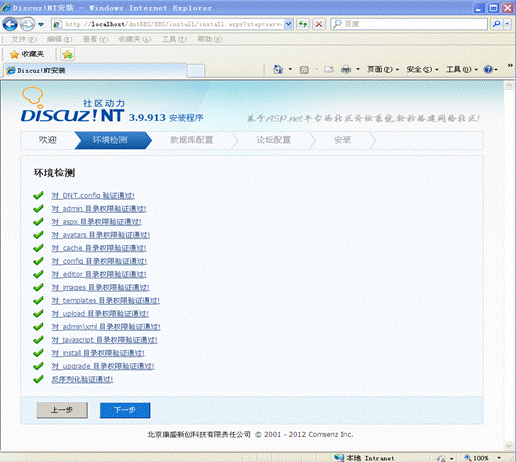Expand the command bar overflow chevron
Image resolution: width=516 pixels, height=462 pixels.
tap(510, 65)
